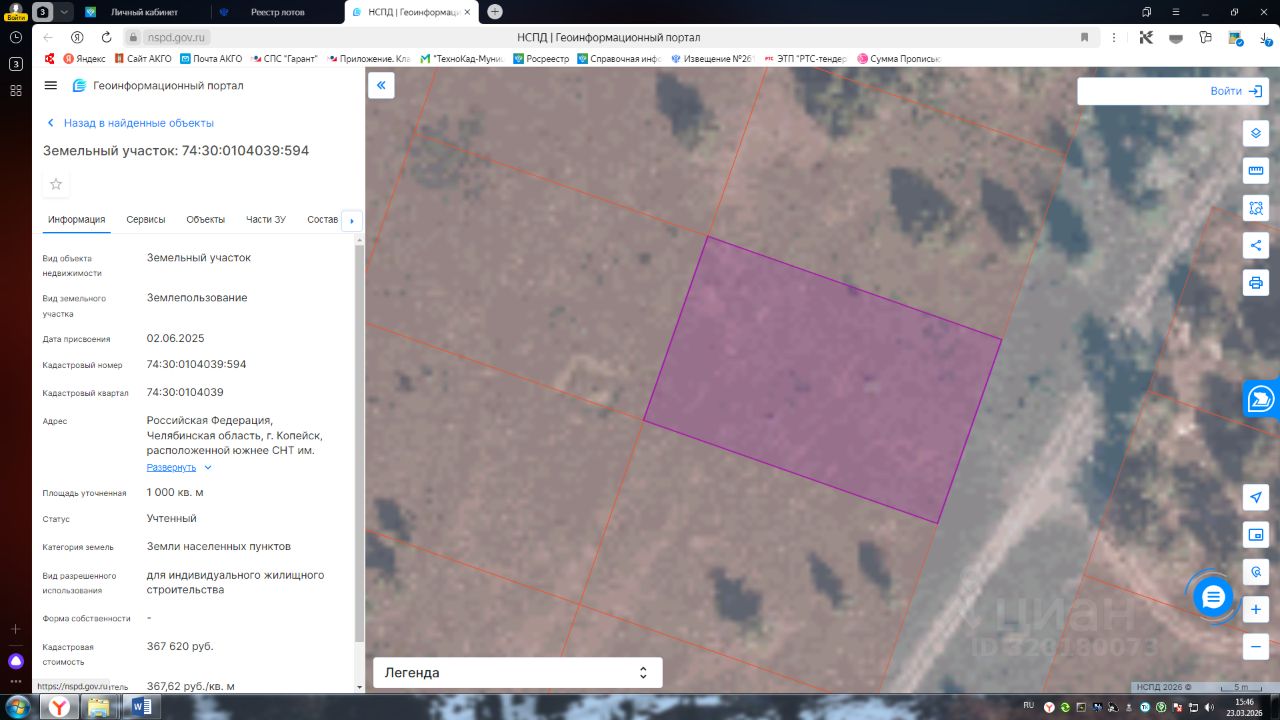Open Microsoft Word from the taskbar
Image resolution: width=1280 pixels, height=720 pixels.
[139, 707]
